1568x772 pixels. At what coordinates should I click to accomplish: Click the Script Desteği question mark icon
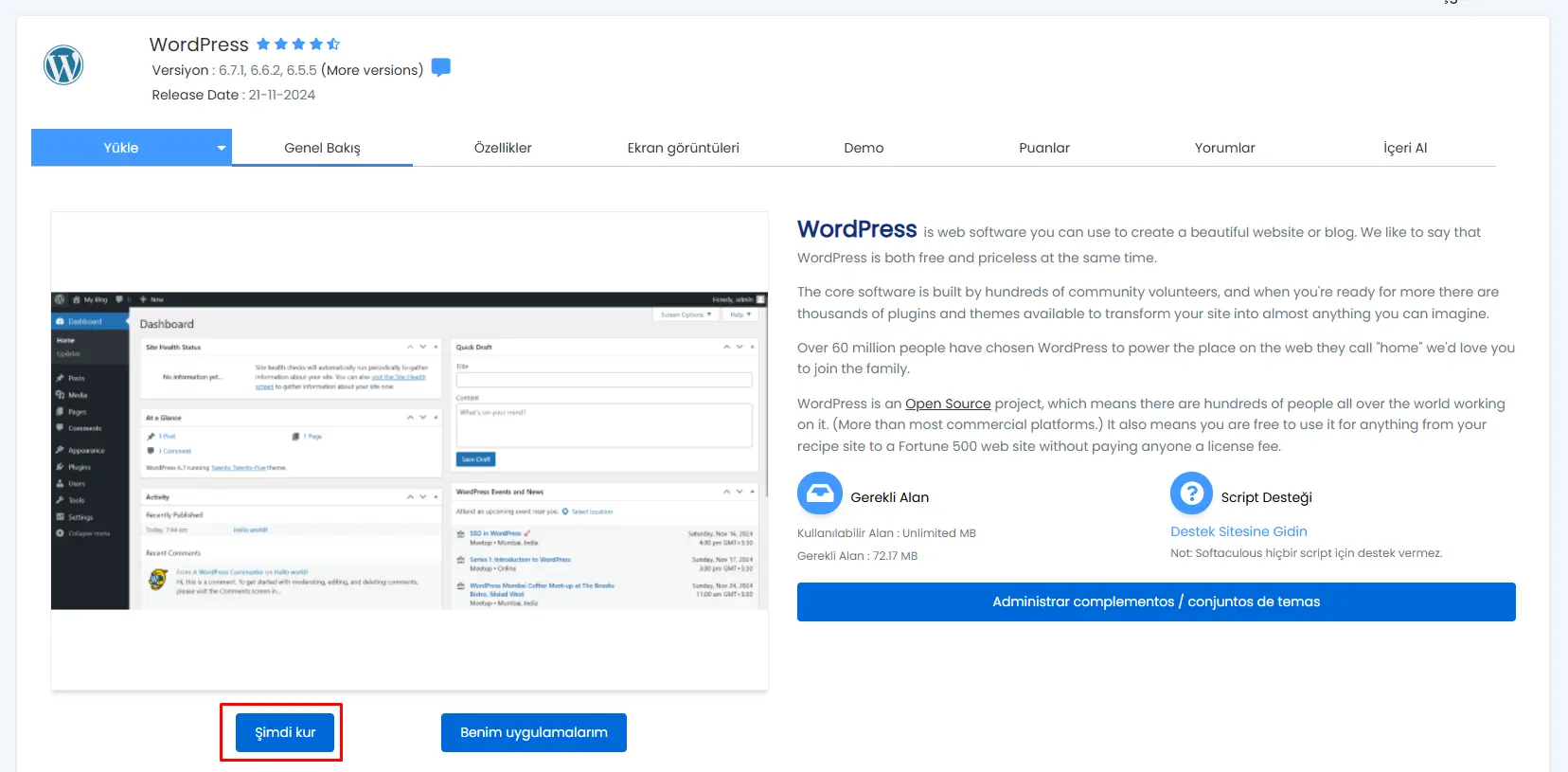pyautogui.click(x=1191, y=494)
